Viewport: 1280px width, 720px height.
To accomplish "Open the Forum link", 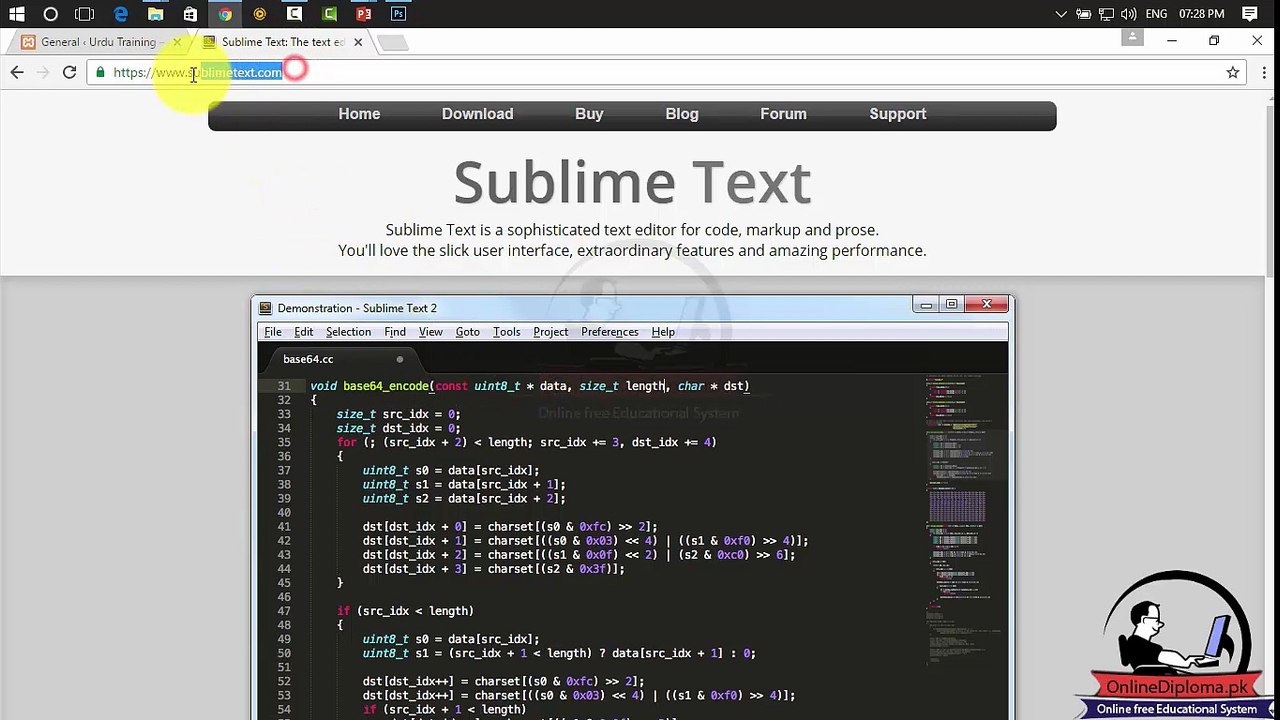I will (783, 114).
